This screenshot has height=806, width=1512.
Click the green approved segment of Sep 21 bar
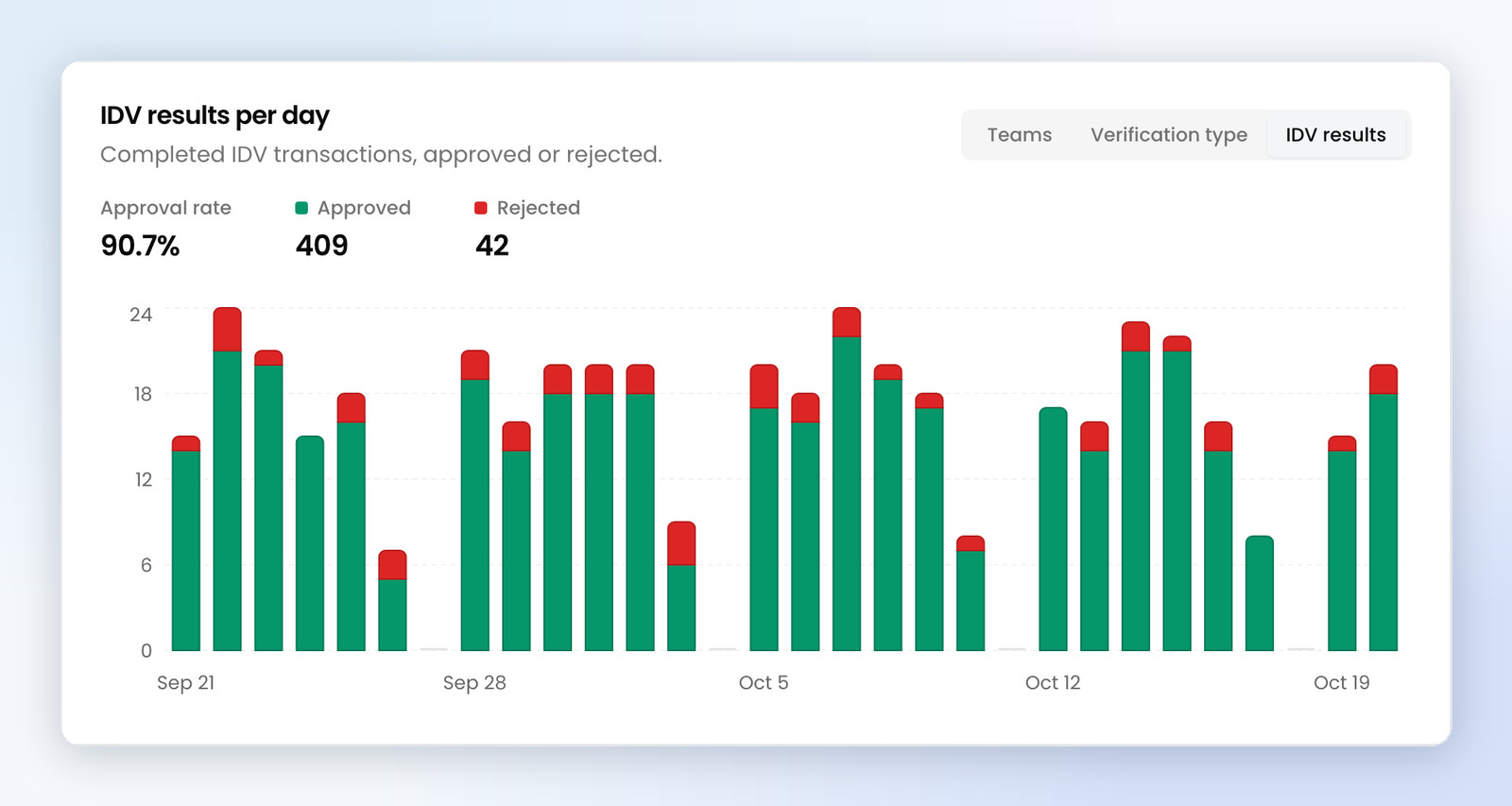tap(186, 551)
